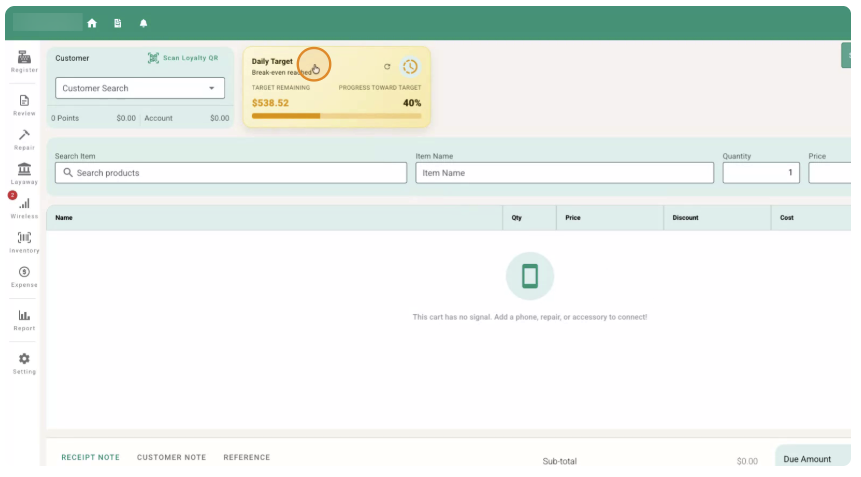861x477 pixels.
Task: Open notifications bell icon
Action: coord(143,23)
